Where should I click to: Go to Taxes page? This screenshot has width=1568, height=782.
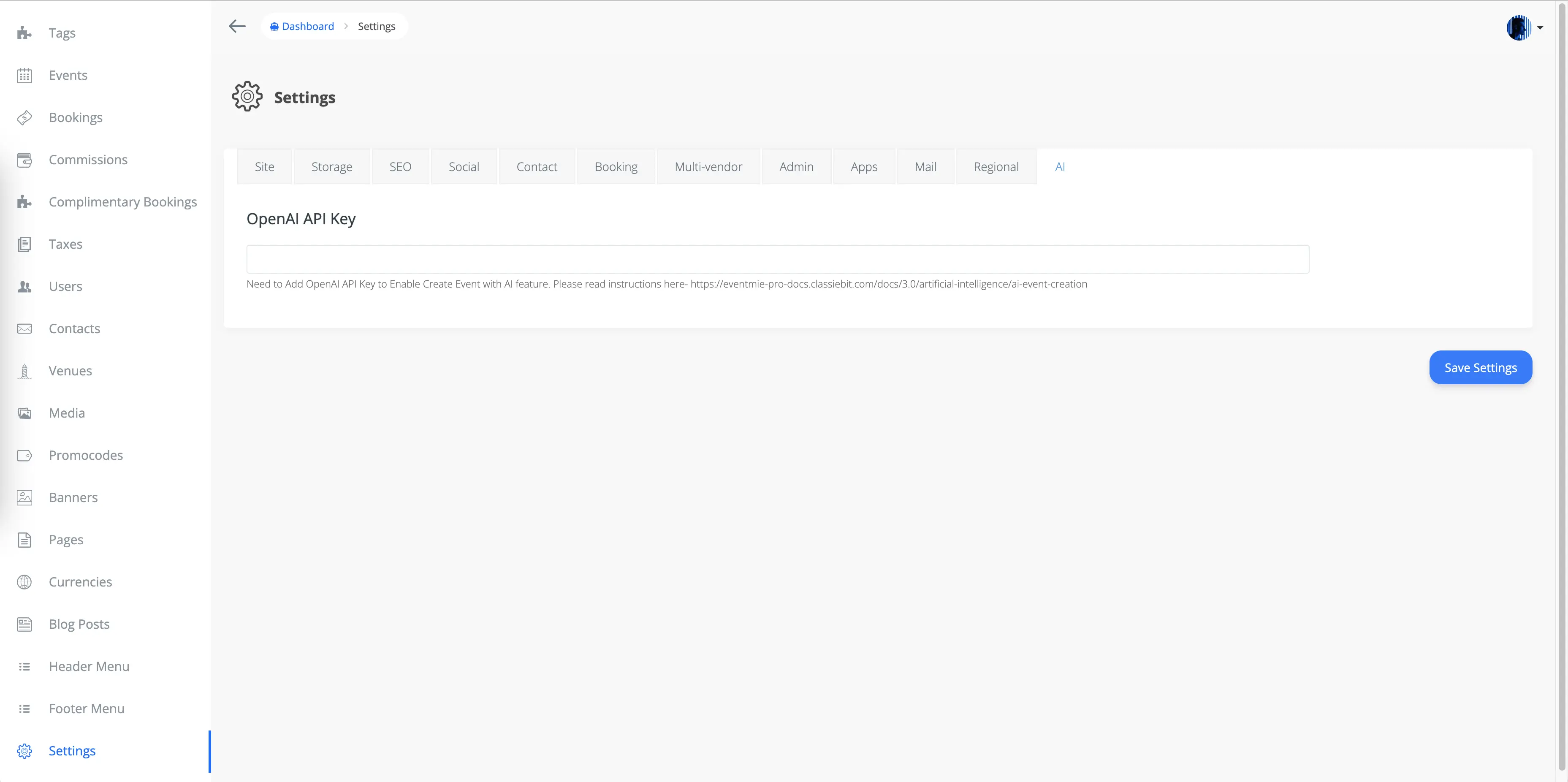coord(66,244)
